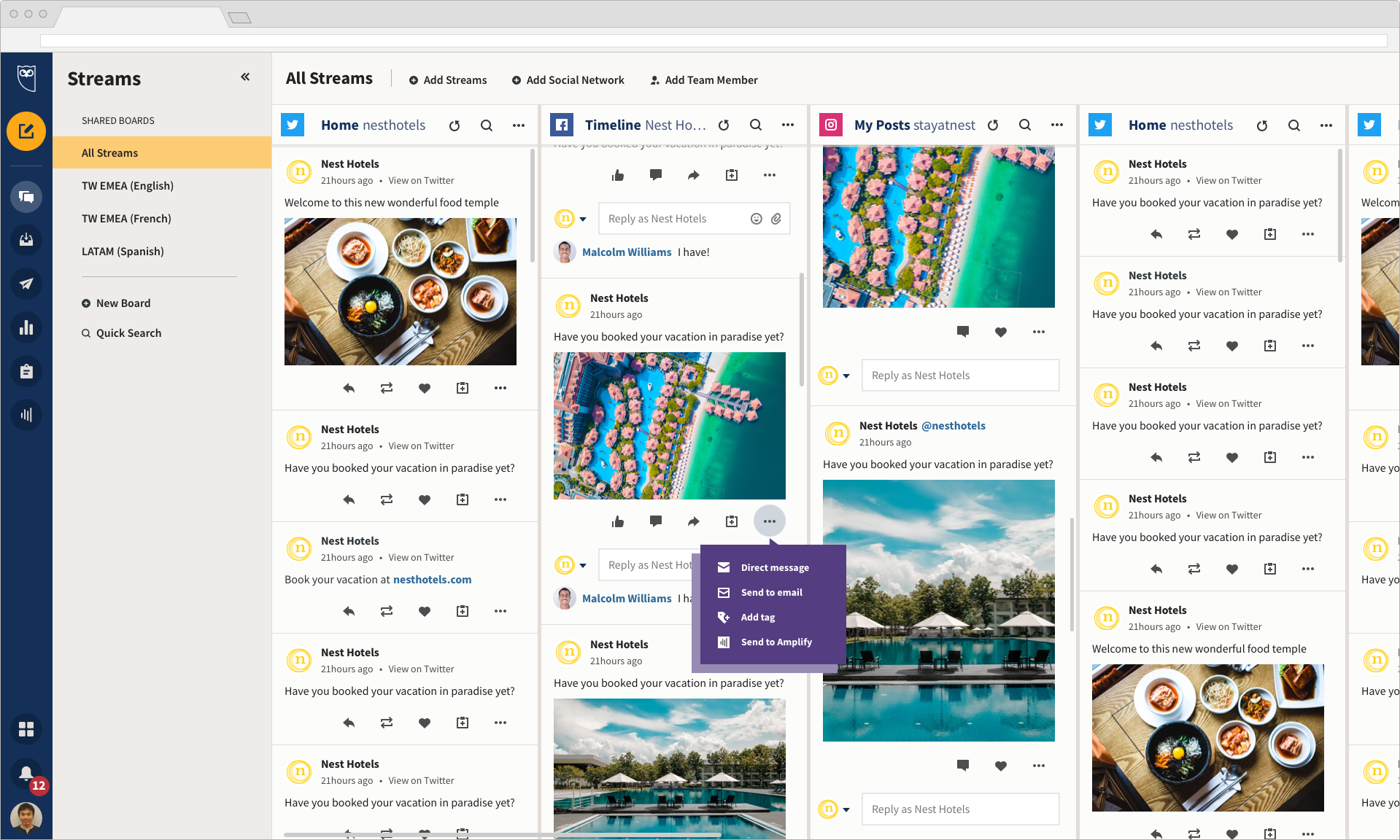Click the highlighted more options button on Facebook post
The height and width of the screenshot is (840, 1400).
[770, 521]
